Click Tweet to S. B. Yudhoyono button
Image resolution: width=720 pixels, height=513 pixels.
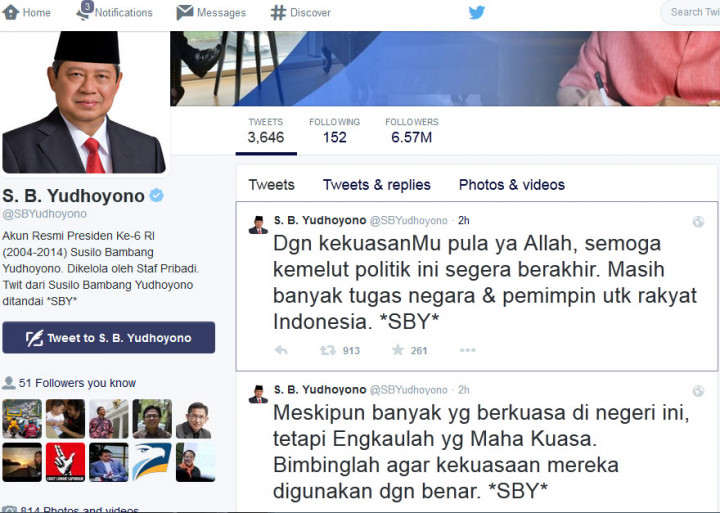[x=108, y=338]
